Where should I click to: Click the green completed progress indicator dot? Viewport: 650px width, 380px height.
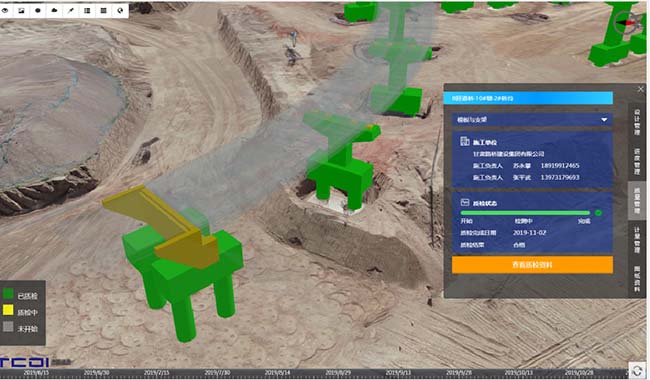tap(598, 213)
